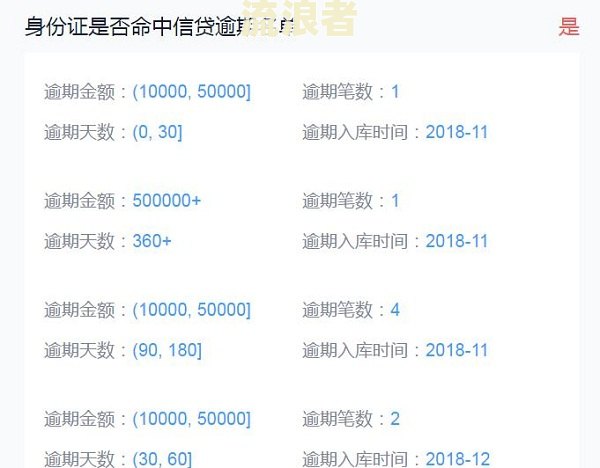The width and height of the screenshot is (600, 468).
Task: Click the red 是 result at top right
Action: pyautogui.click(x=569, y=27)
